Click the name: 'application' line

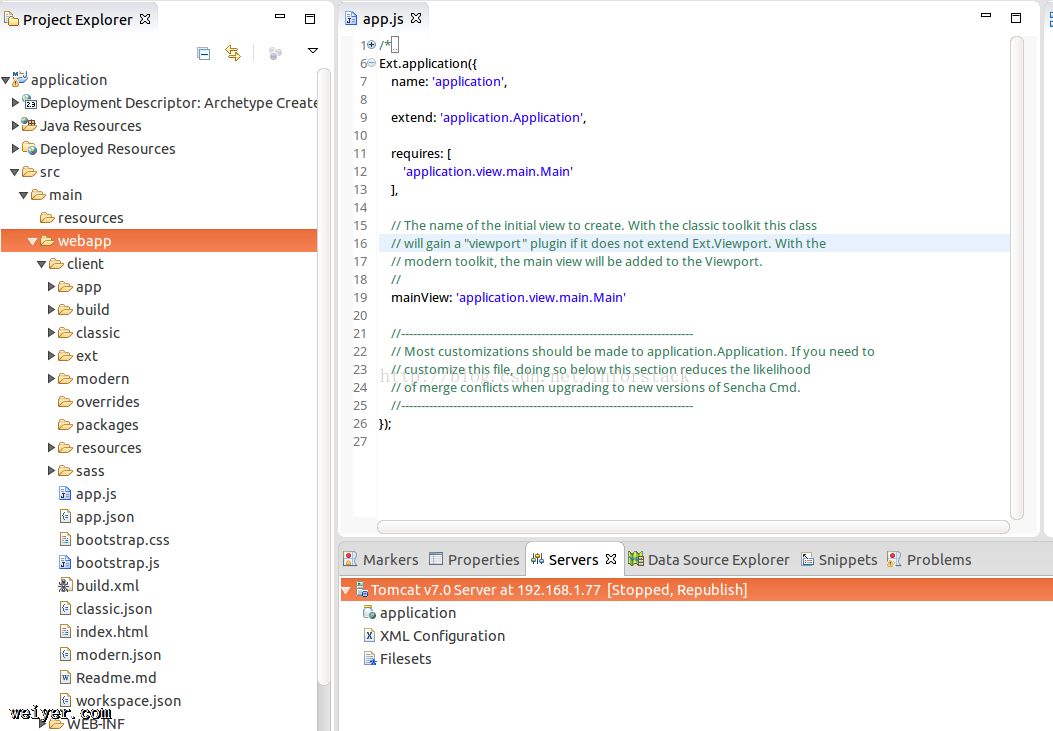coord(449,81)
